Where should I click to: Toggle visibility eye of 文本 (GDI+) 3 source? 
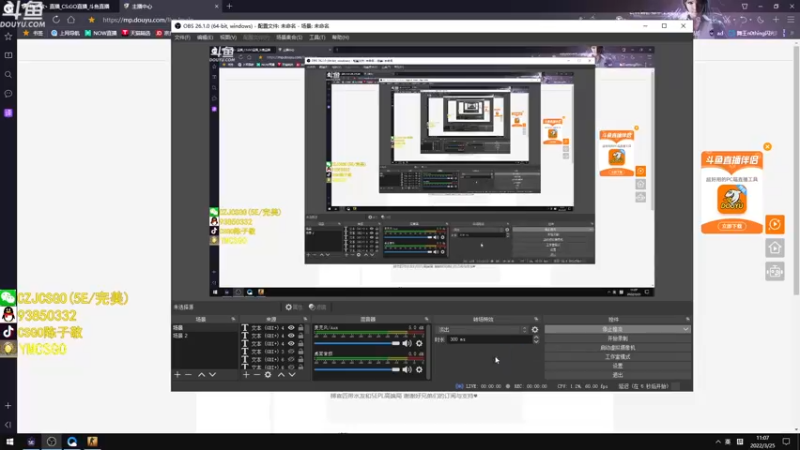click(x=291, y=352)
